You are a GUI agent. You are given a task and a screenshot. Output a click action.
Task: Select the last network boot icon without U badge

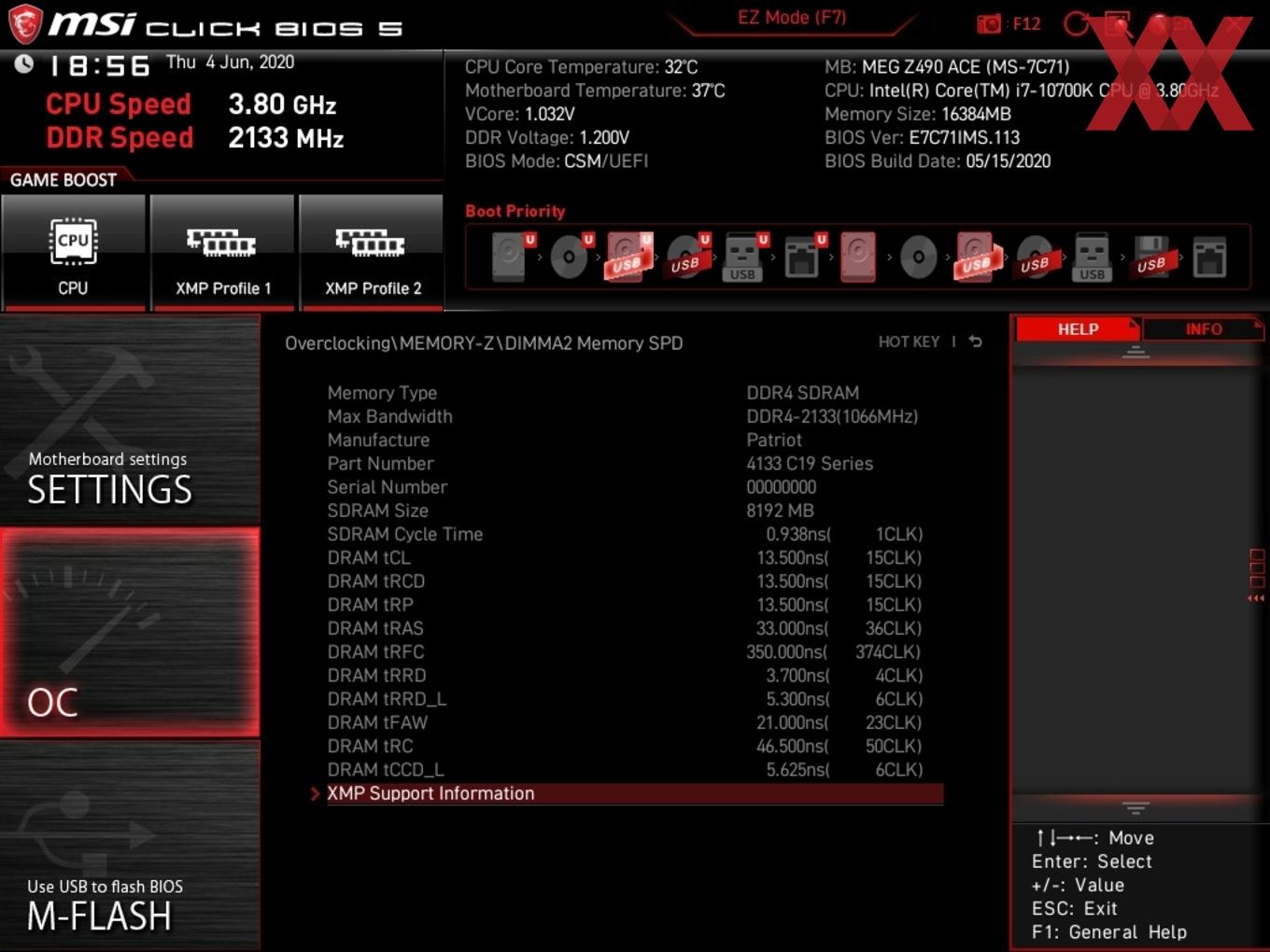pyautogui.click(x=1209, y=257)
